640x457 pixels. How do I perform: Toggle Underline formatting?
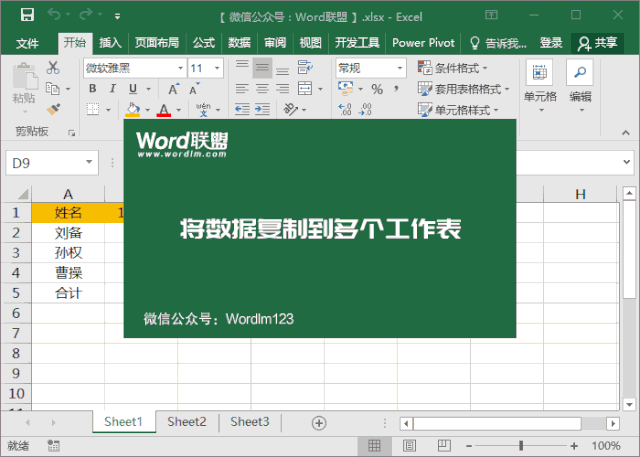click(133, 89)
